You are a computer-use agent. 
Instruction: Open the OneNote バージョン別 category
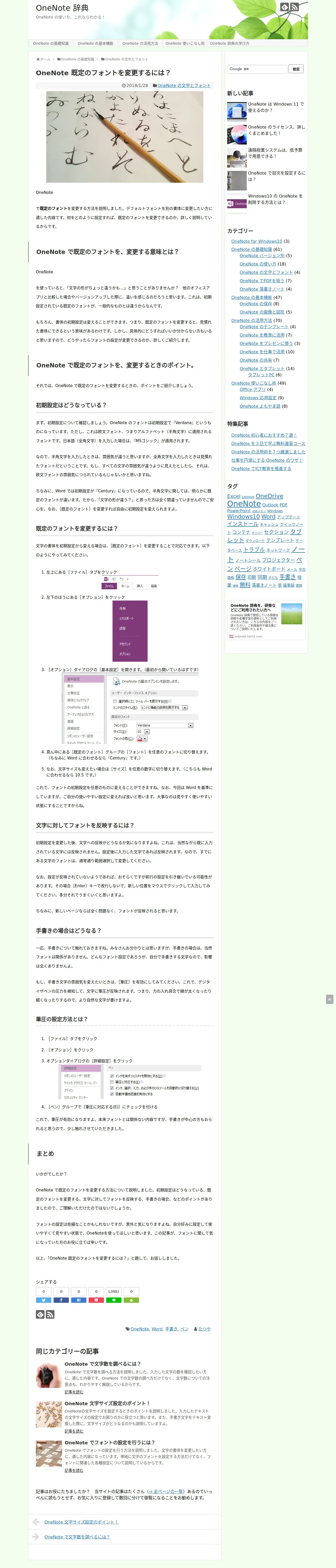pyautogui.click(x=262, y=256)
